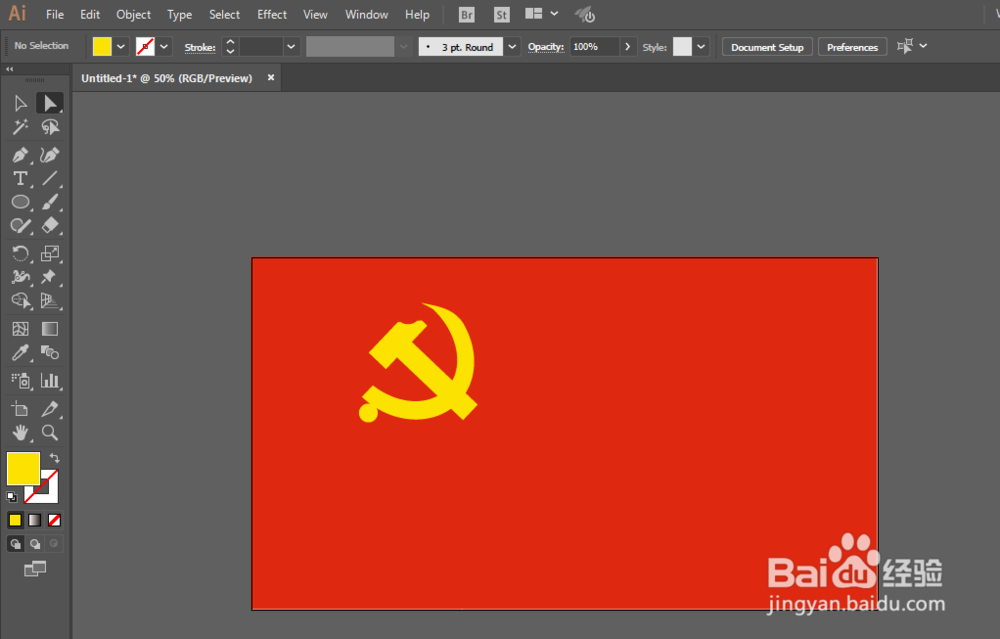
Task: Open the 3 pt. Round brush dropdown
Action: coord(512,47)
